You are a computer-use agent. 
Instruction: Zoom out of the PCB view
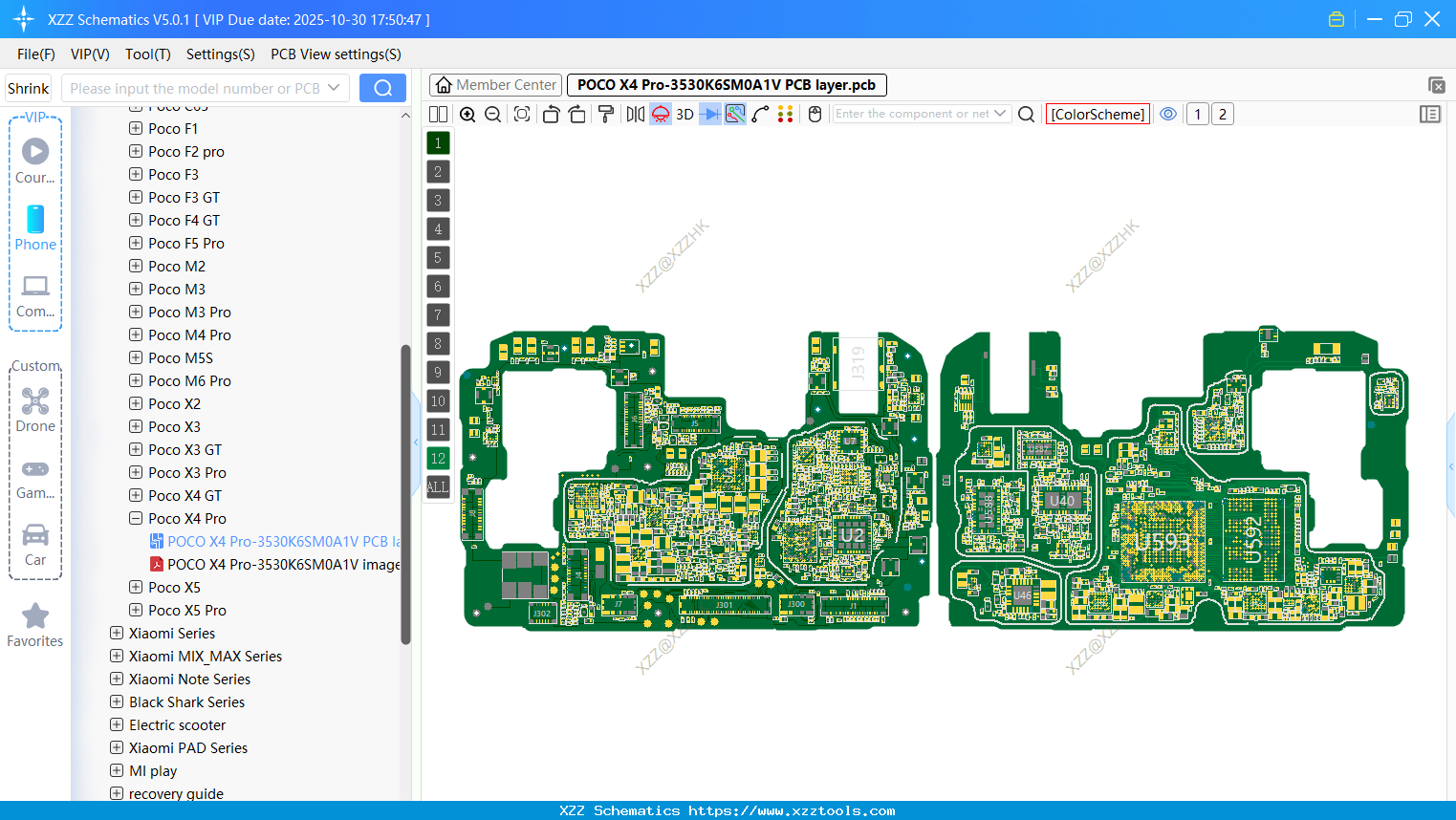coord(493,114)
